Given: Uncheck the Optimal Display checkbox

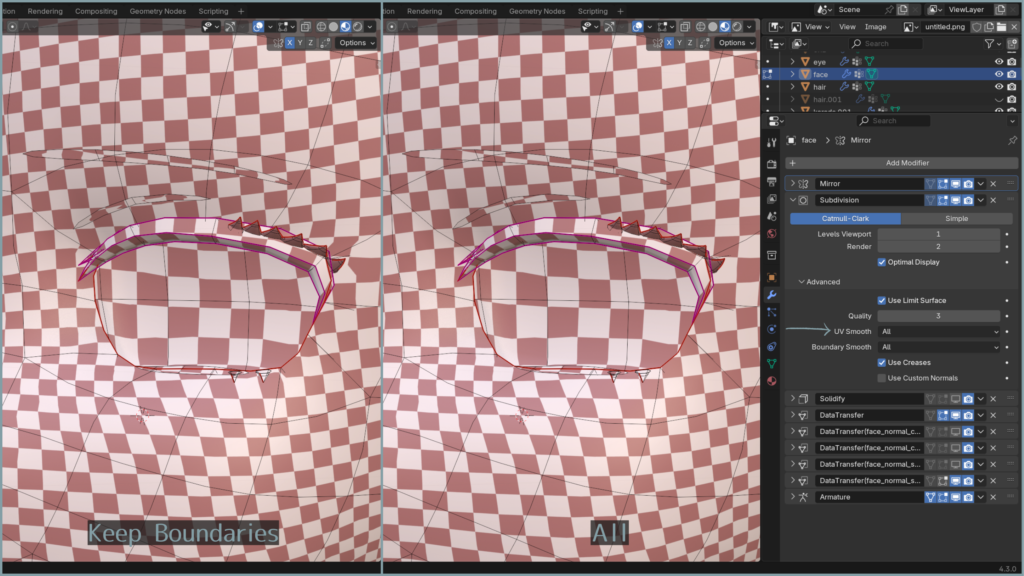Looking at the screenshot, I should coord(881,262).
